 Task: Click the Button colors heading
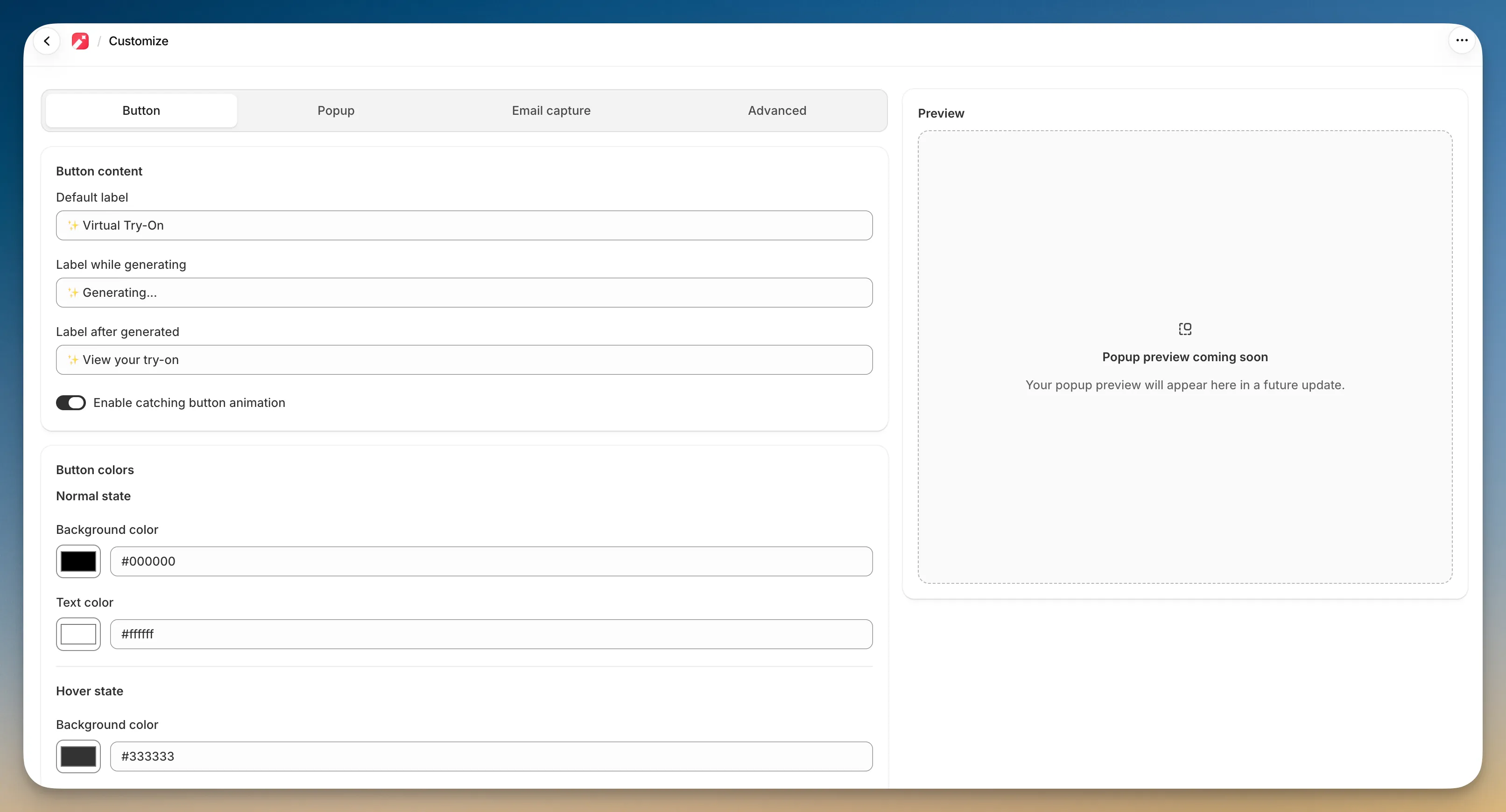click(95, 470)
